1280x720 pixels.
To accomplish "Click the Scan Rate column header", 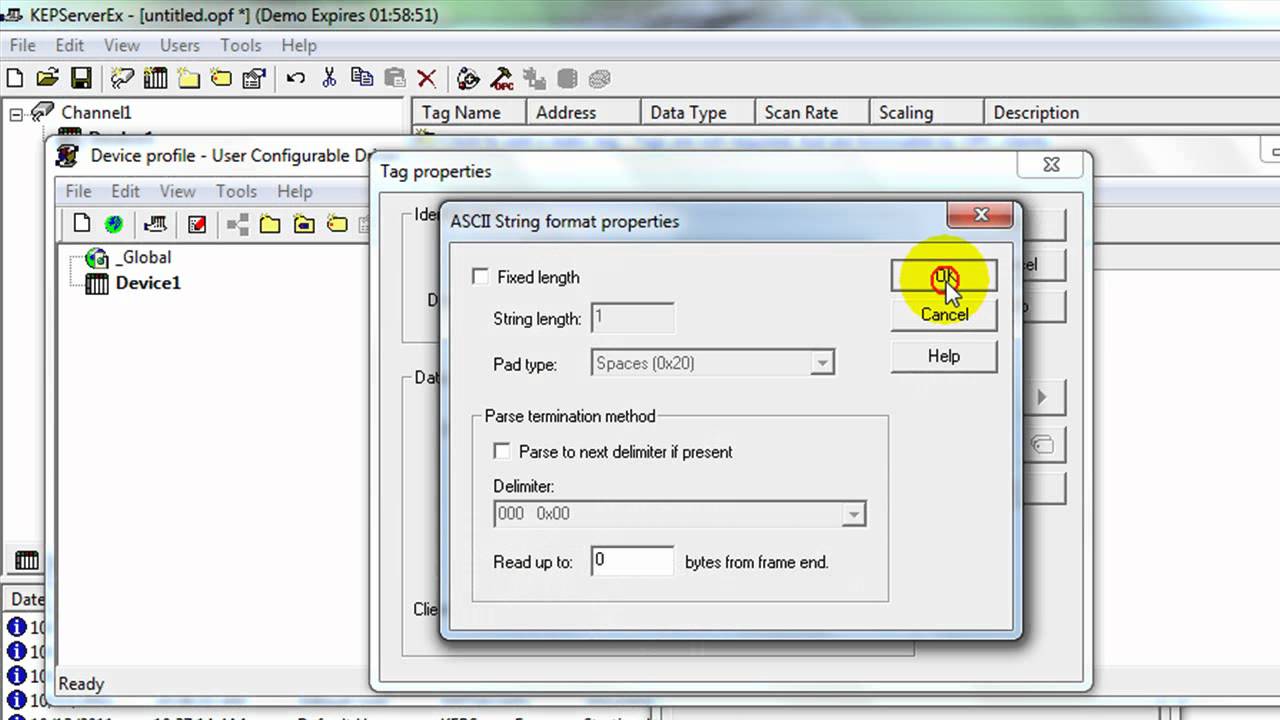I will coord(811,112).
